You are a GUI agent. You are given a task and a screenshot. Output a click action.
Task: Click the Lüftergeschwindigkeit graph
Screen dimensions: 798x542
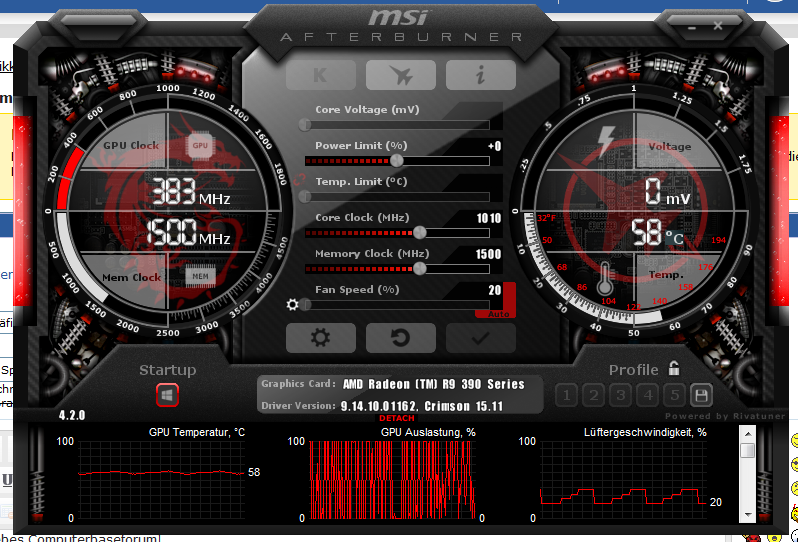[x=624, y=480]
